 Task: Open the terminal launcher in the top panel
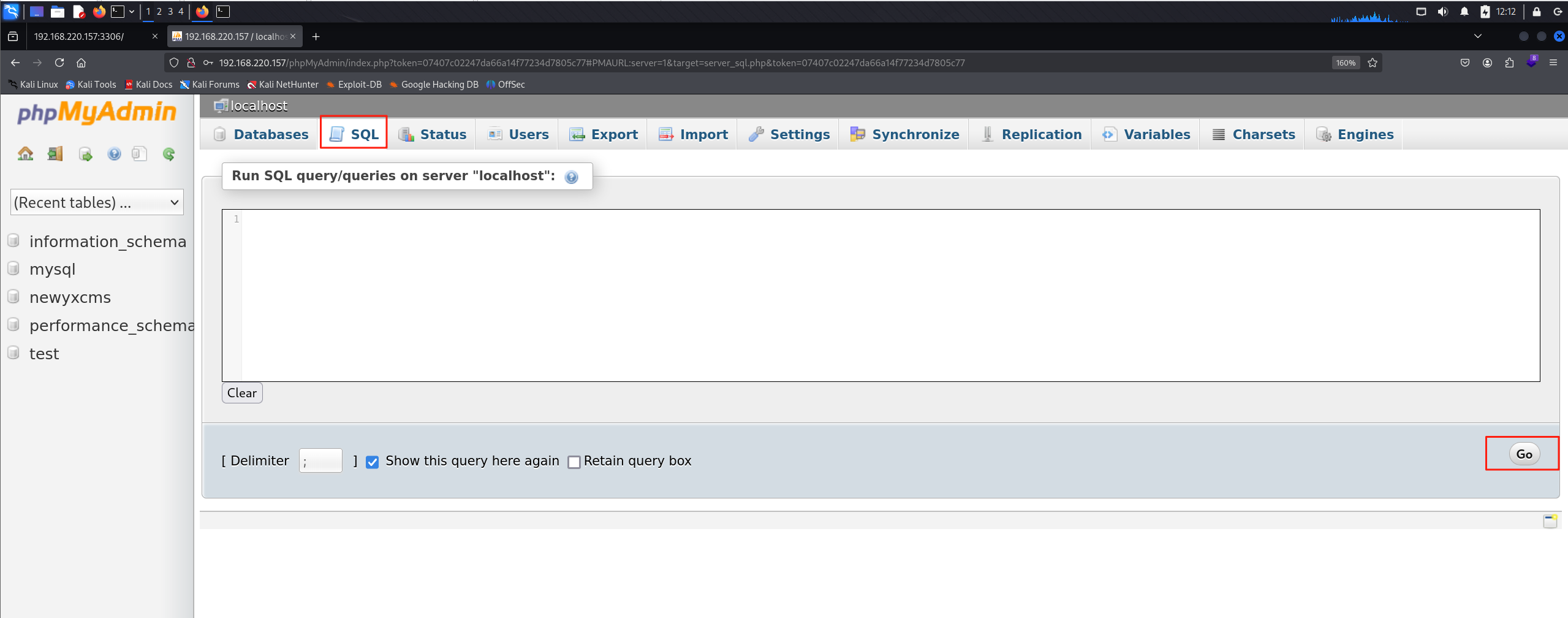point(118,11)
